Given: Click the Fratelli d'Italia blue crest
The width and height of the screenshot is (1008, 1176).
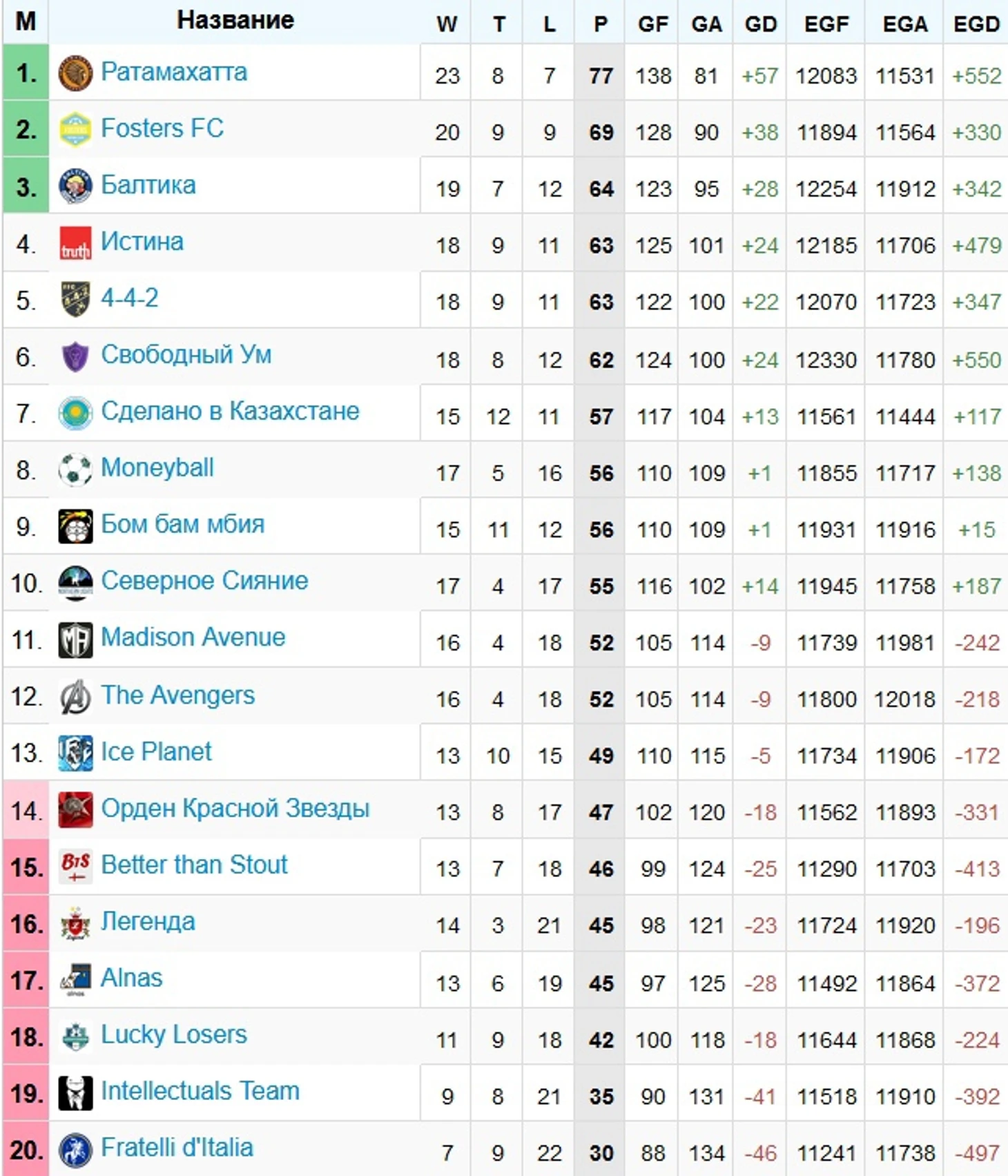Looking at the screenshot, I should 75,1150.
